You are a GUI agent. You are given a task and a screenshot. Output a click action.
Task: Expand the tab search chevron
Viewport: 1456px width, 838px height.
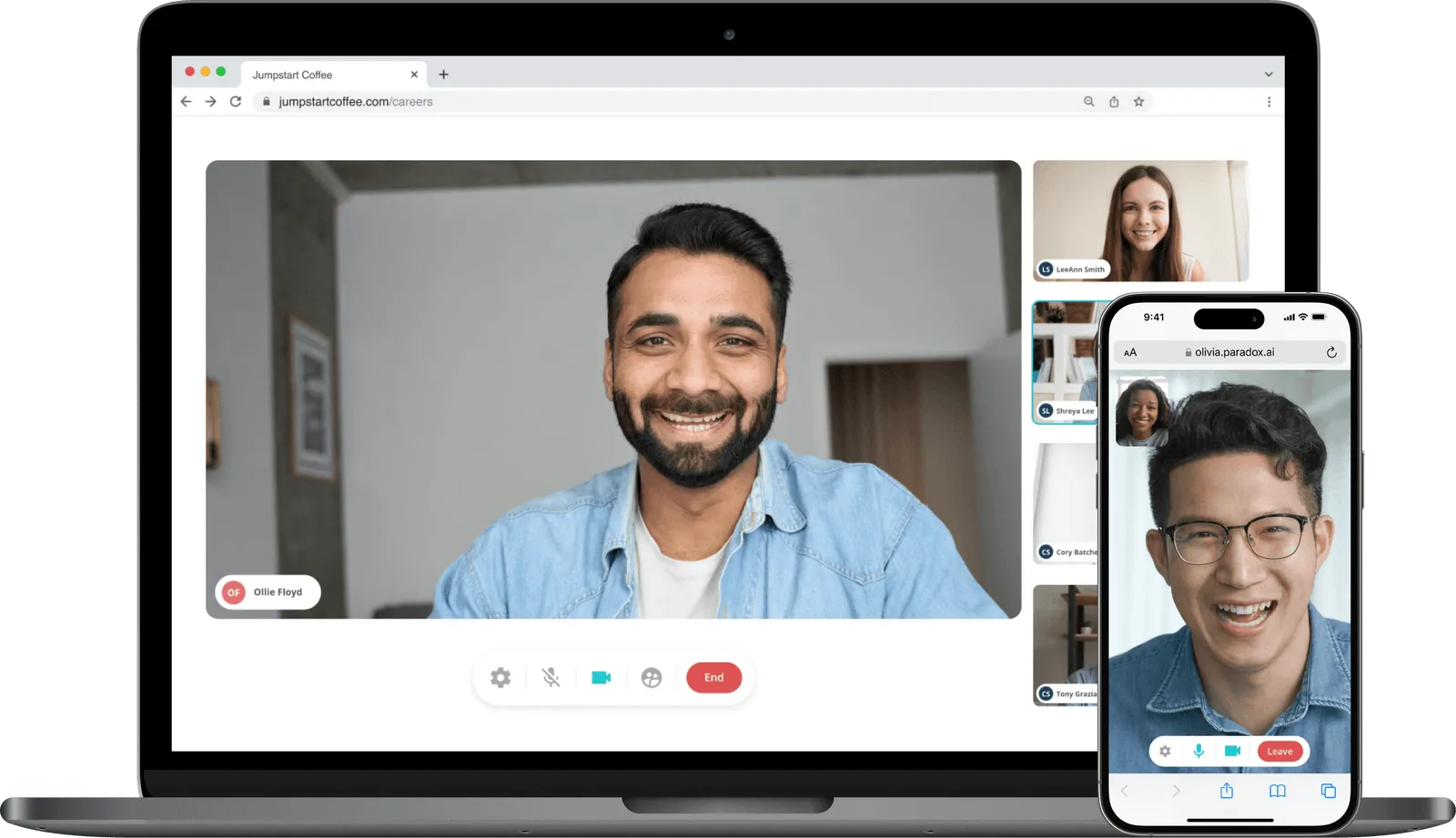1269,75
